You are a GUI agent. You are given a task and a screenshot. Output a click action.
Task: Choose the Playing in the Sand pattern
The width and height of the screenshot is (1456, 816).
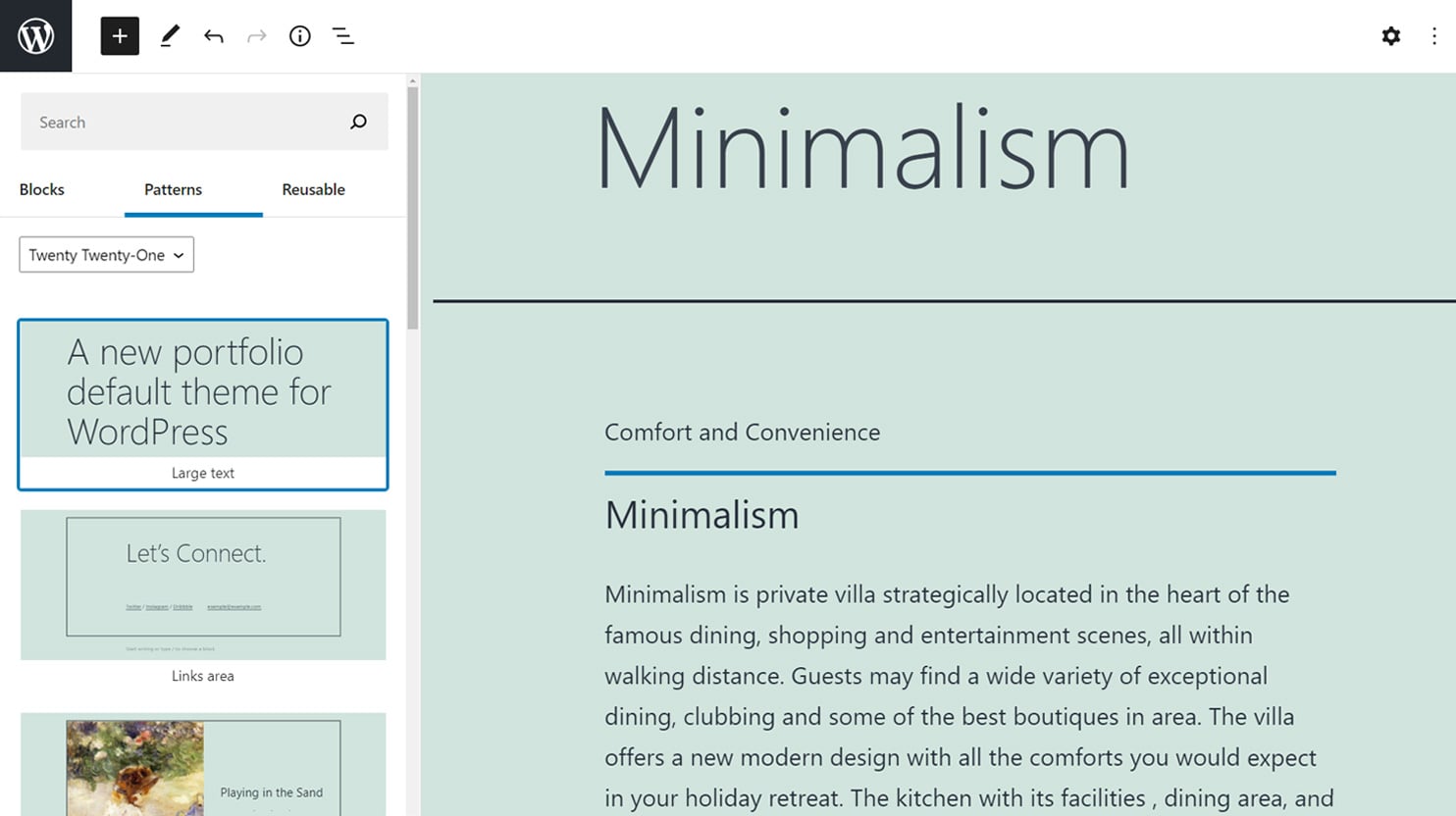[203, 765]
